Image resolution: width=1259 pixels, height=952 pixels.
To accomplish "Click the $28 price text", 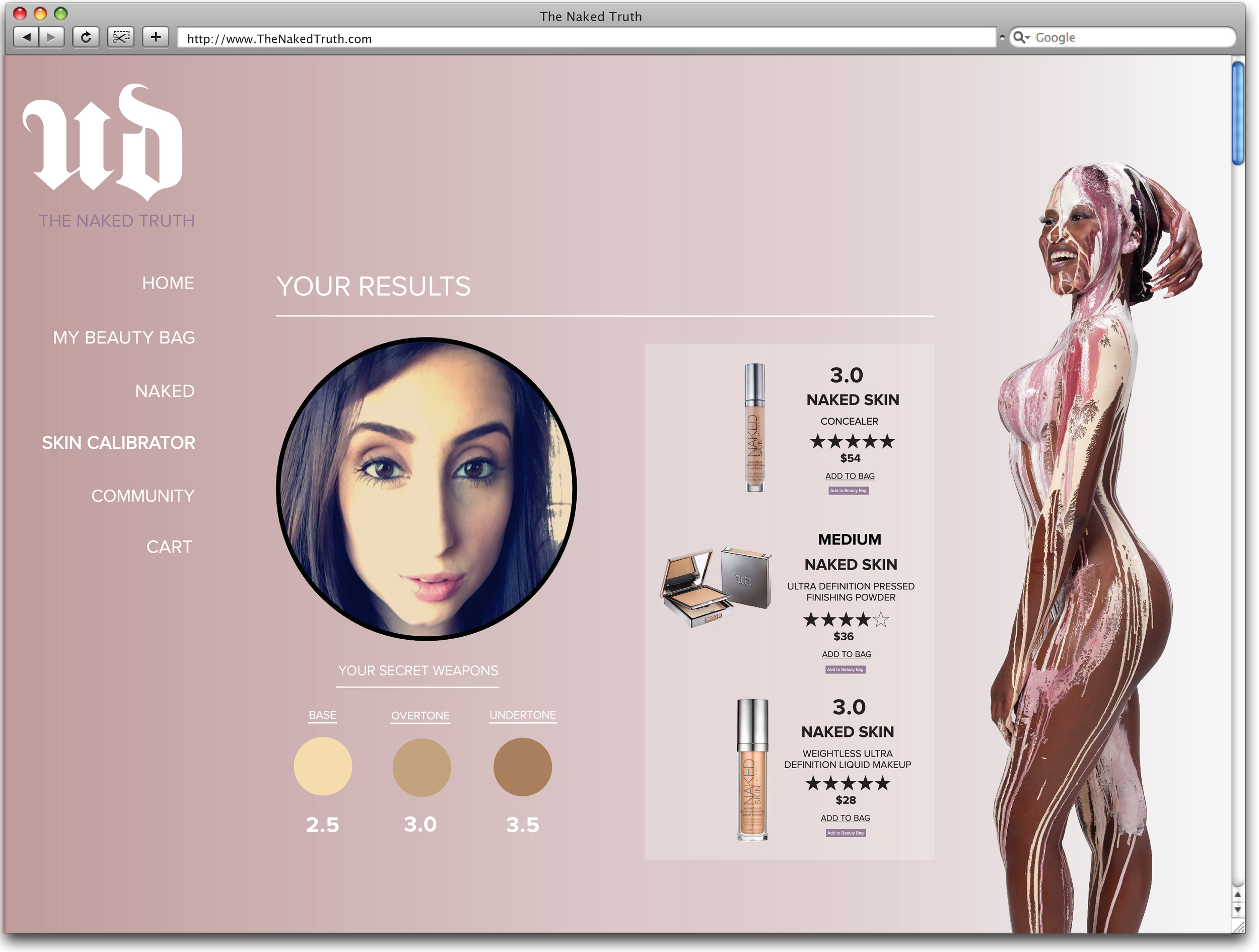I will coord(846,800).
